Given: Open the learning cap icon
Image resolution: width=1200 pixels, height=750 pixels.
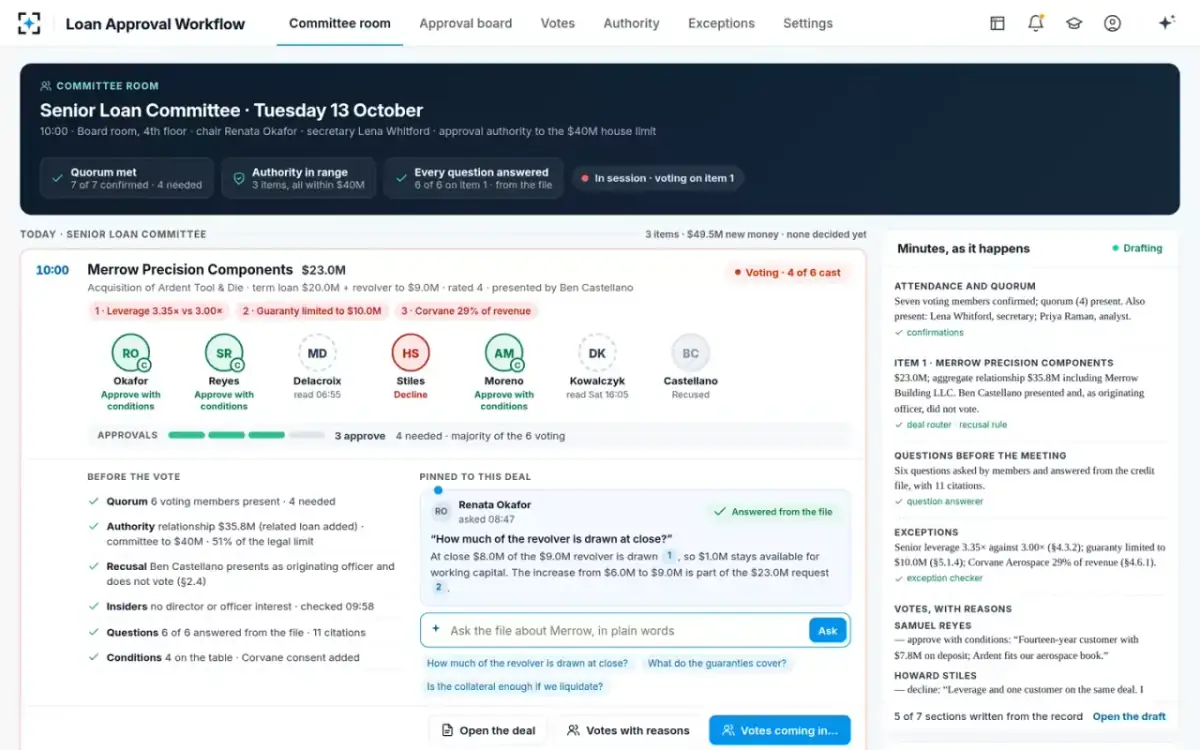Looking at the screenshot, I should (1074, 23).
